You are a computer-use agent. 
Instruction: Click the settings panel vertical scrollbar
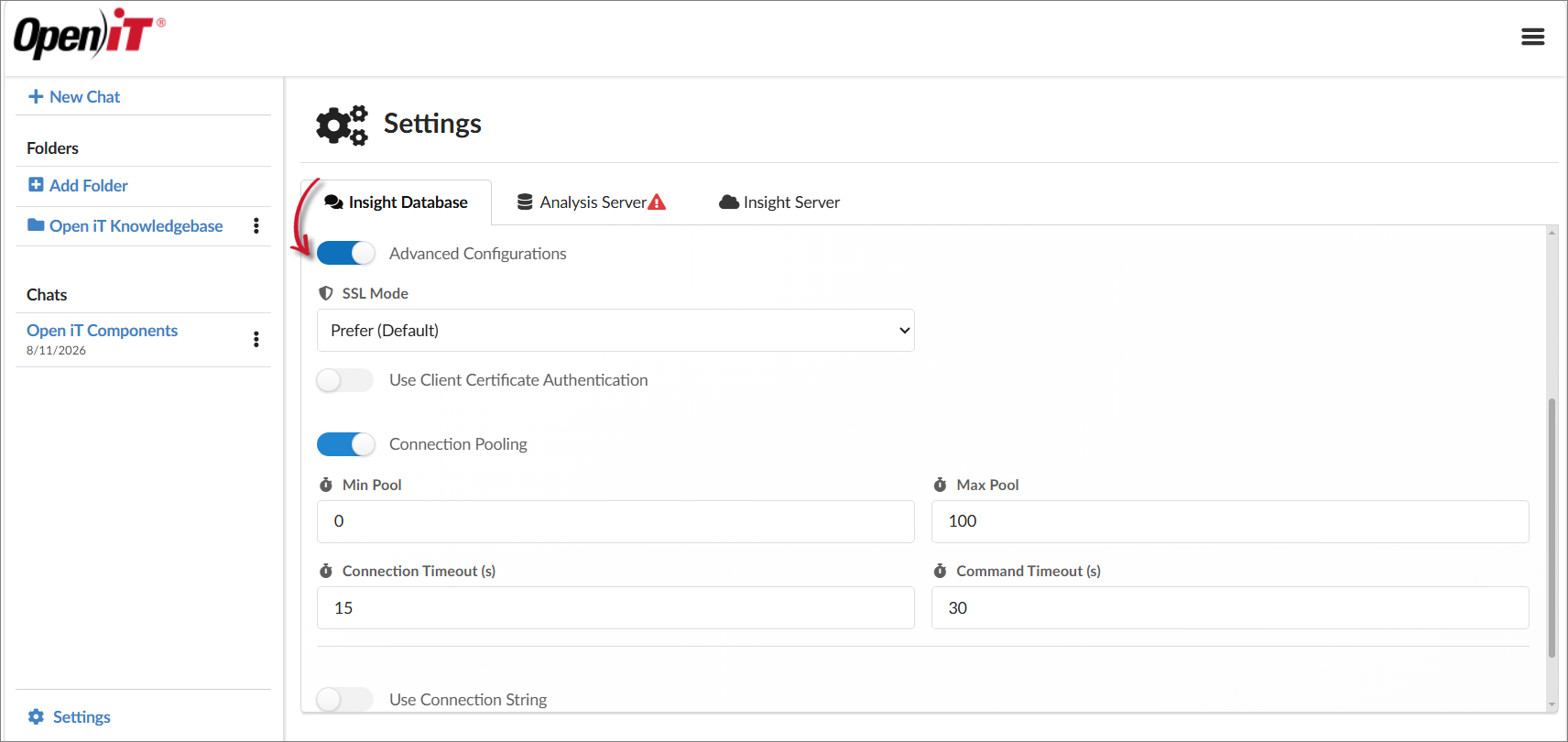click(x=1552, y=528)
